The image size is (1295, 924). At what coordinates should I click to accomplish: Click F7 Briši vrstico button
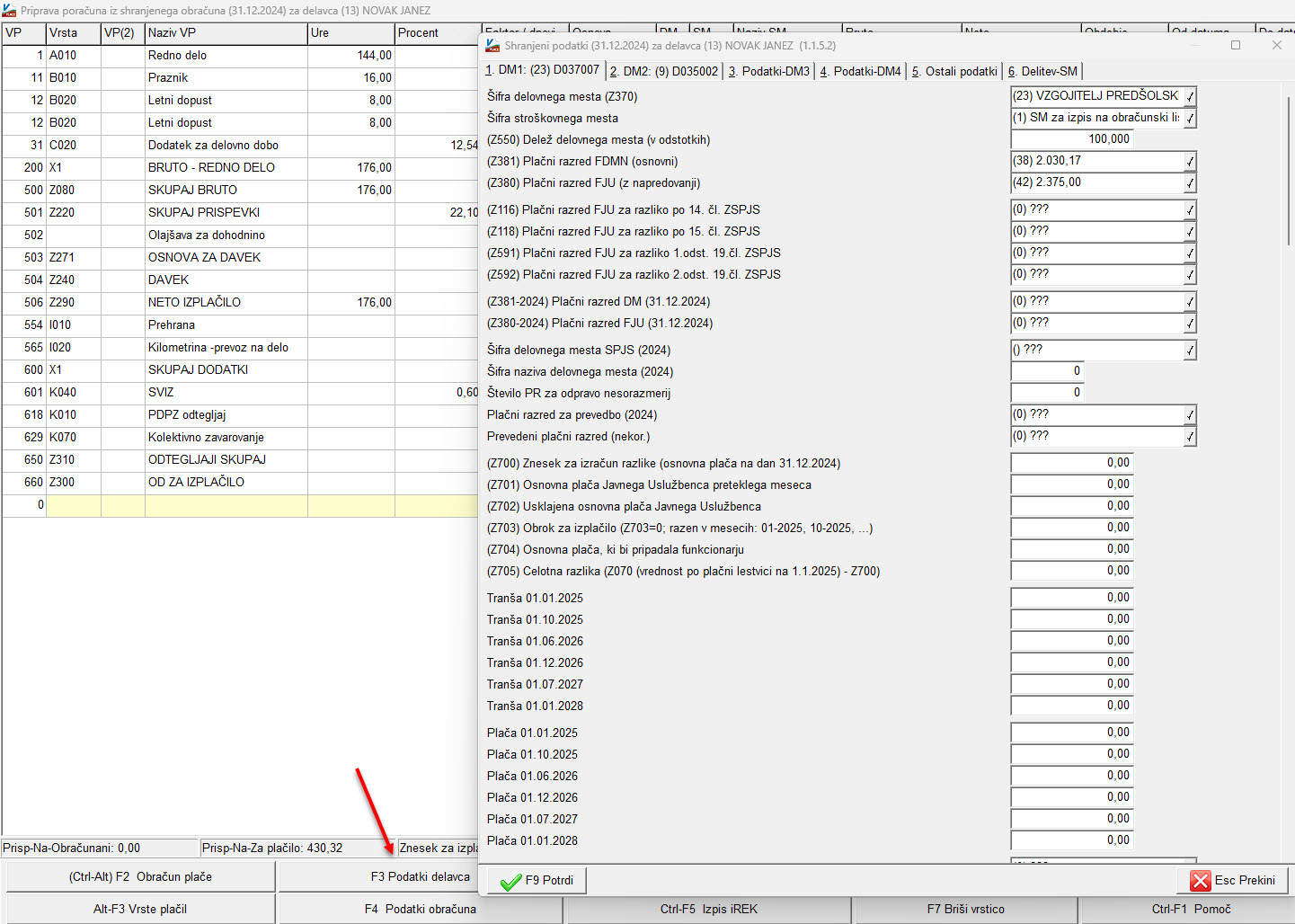pos(966,909)
